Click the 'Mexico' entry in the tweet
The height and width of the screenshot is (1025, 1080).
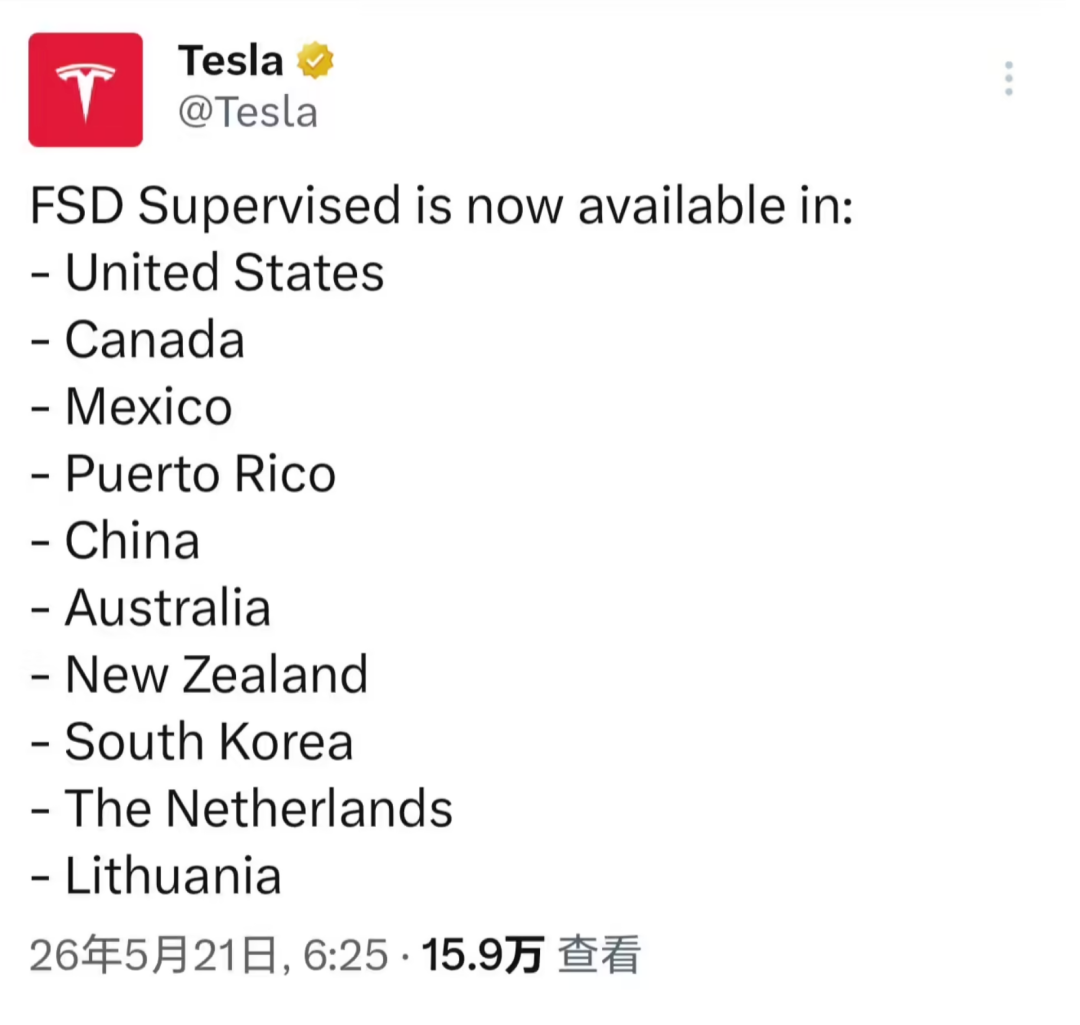[131, 406]
